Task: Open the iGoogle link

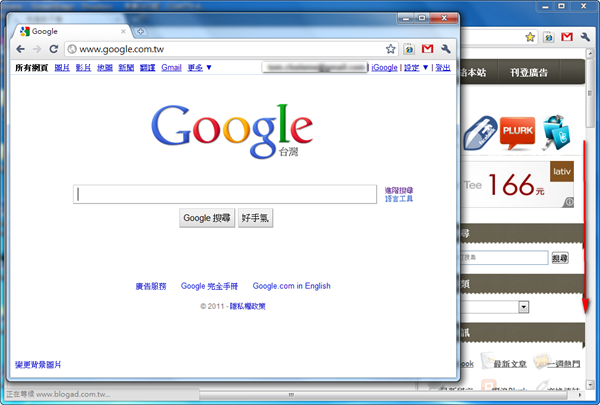Action: coord(385,68)
